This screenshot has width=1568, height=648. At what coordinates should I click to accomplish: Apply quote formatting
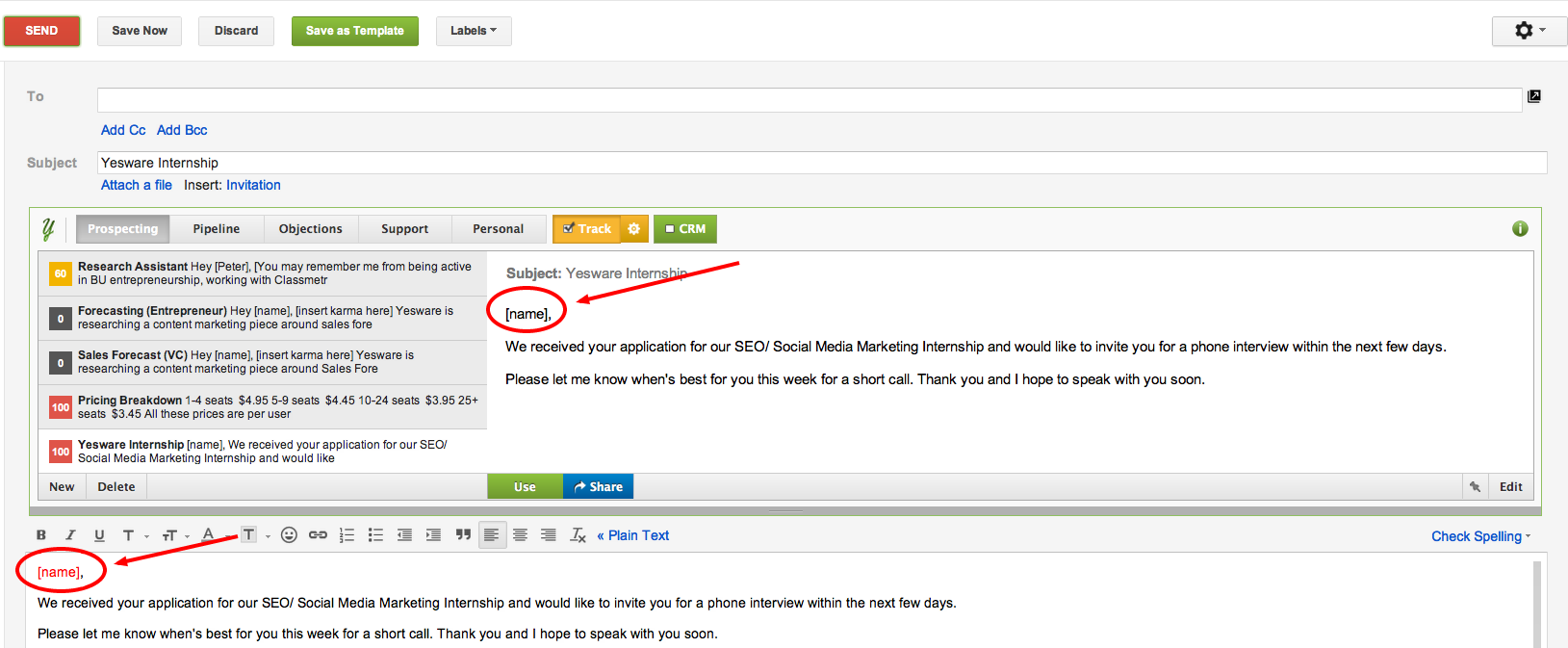pos(463,535)
